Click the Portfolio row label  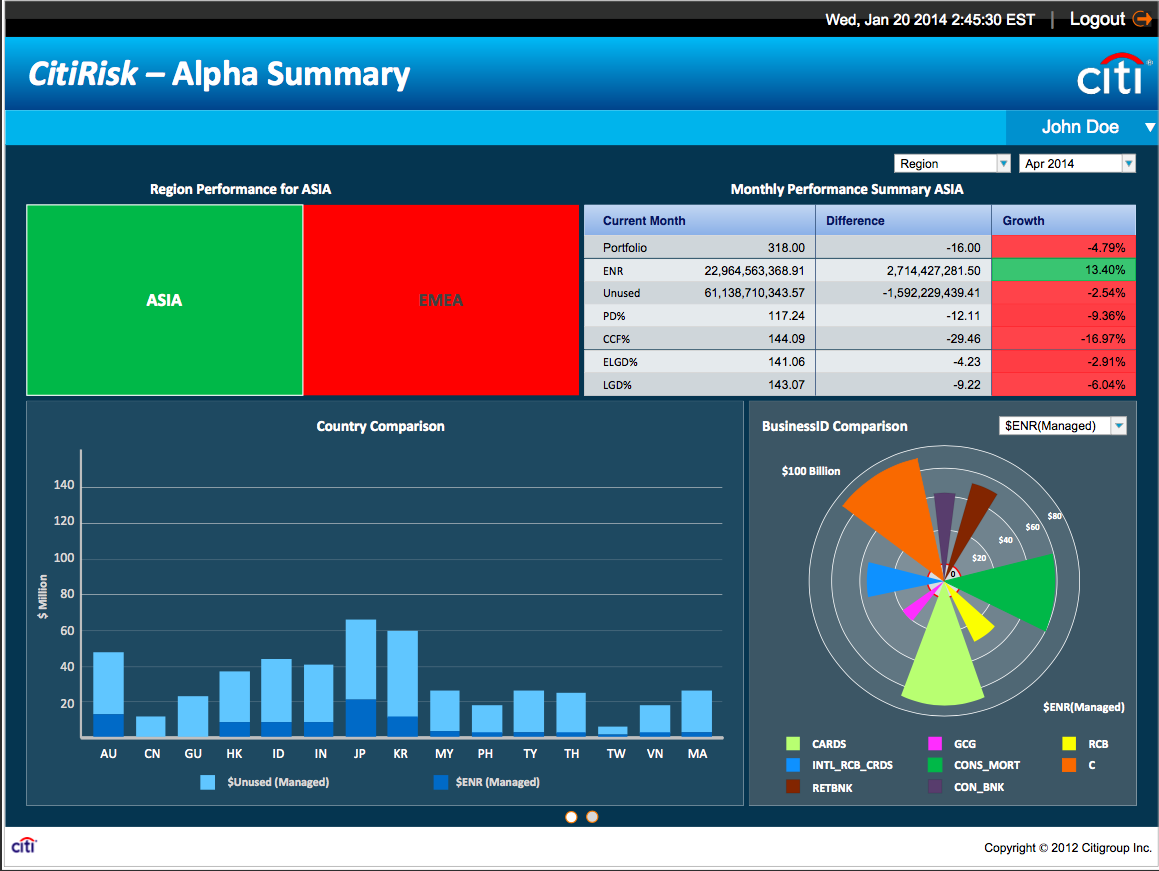click(625, 248)
